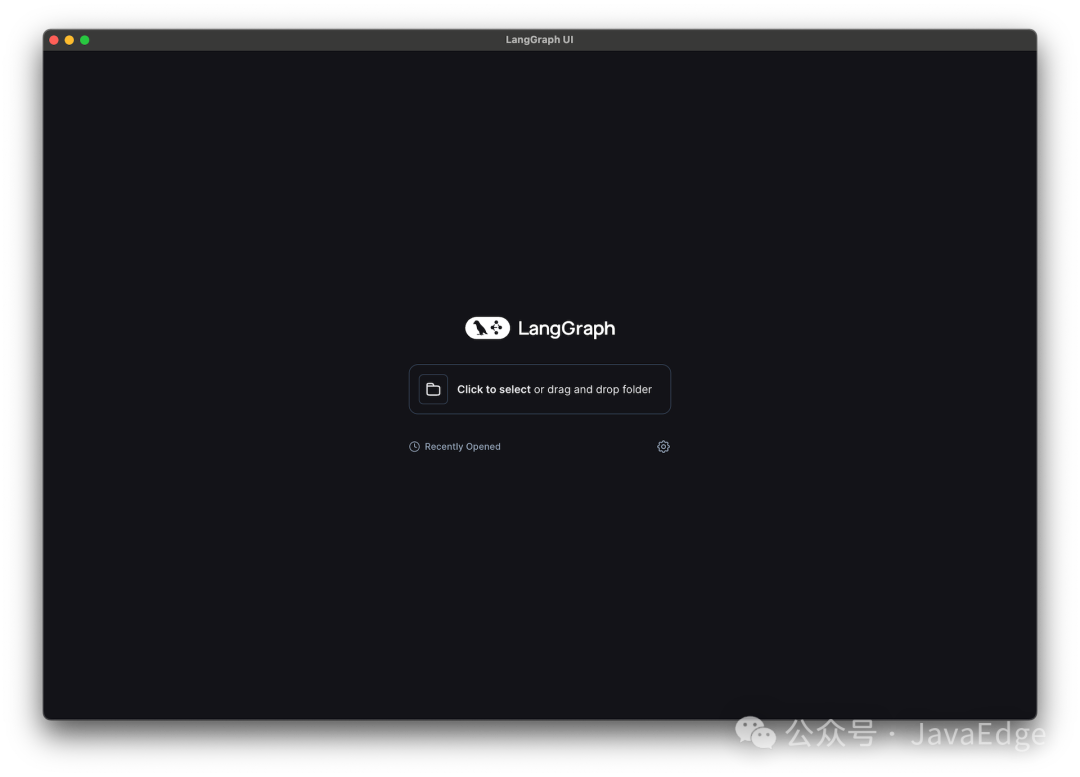Click the LangGraph parrot logo
Viewport: 1080px width, 777px height.
pyautogui.click(x=487, y=328)
